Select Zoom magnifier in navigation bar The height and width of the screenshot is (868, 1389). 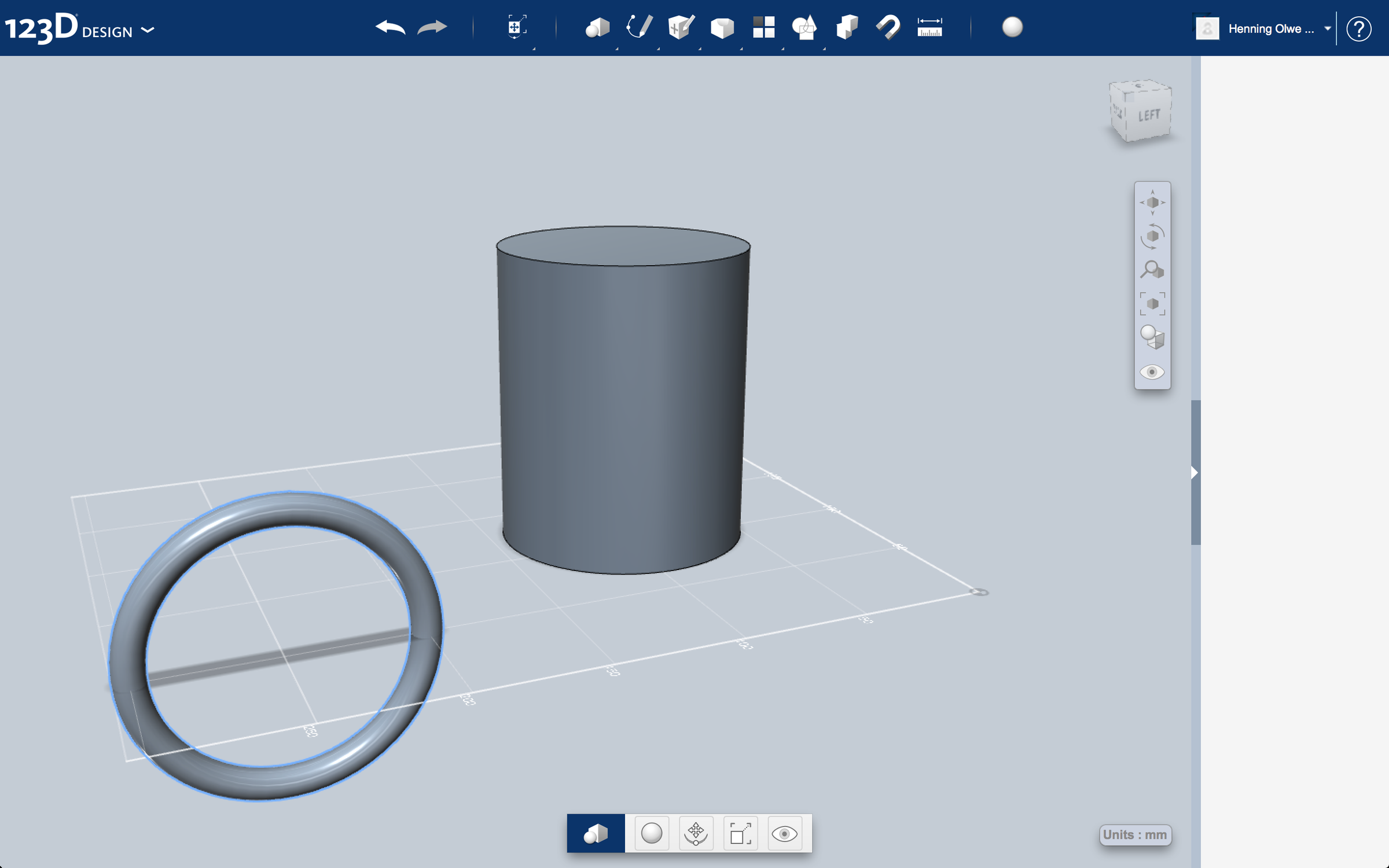point(1152,270)
